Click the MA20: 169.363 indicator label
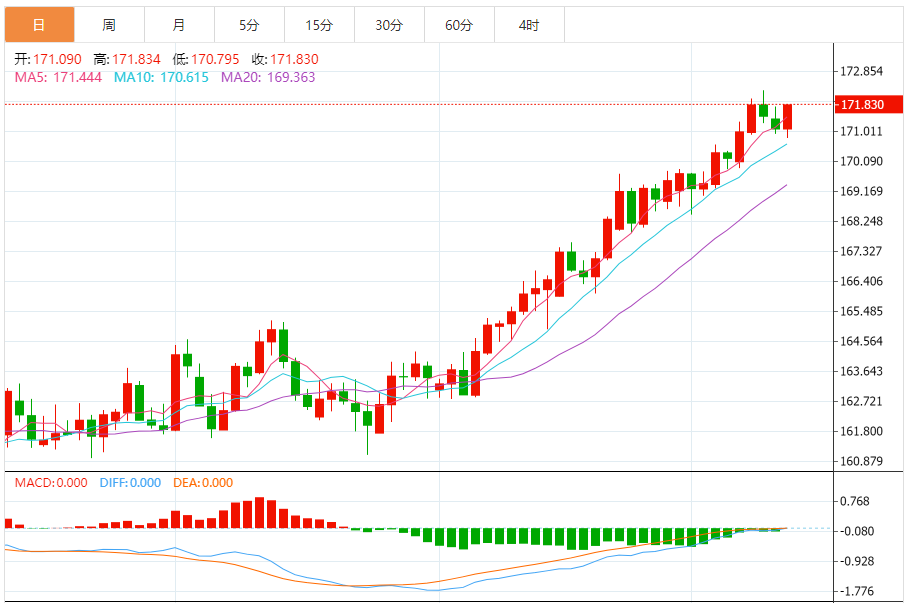Image resolution: width=908 pixels, height=603 pixels. (268, 77)
